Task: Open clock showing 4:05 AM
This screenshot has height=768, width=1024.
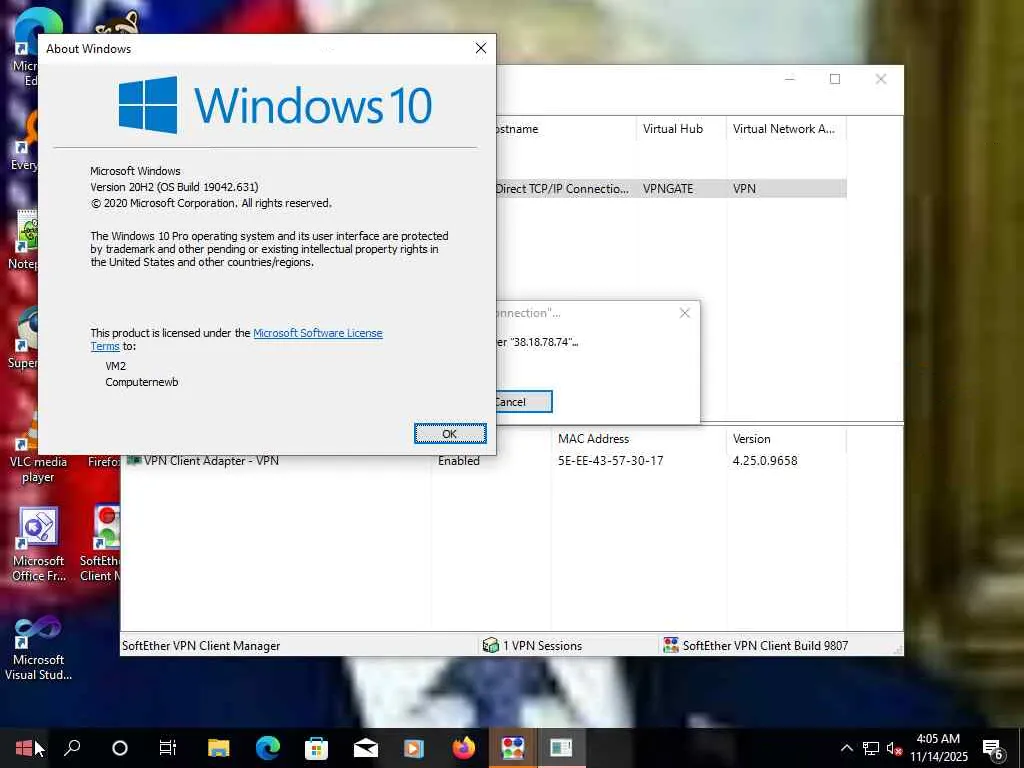Action: [x=938, y=748]
